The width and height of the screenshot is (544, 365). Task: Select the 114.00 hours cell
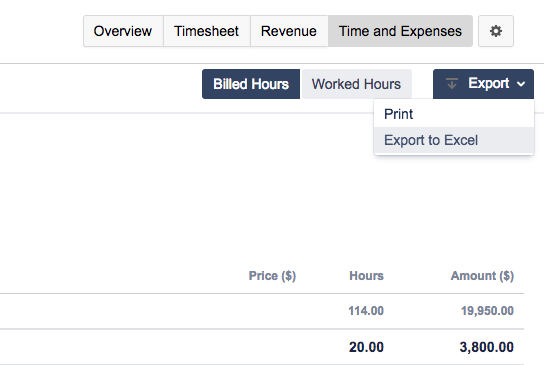point(366,311)
